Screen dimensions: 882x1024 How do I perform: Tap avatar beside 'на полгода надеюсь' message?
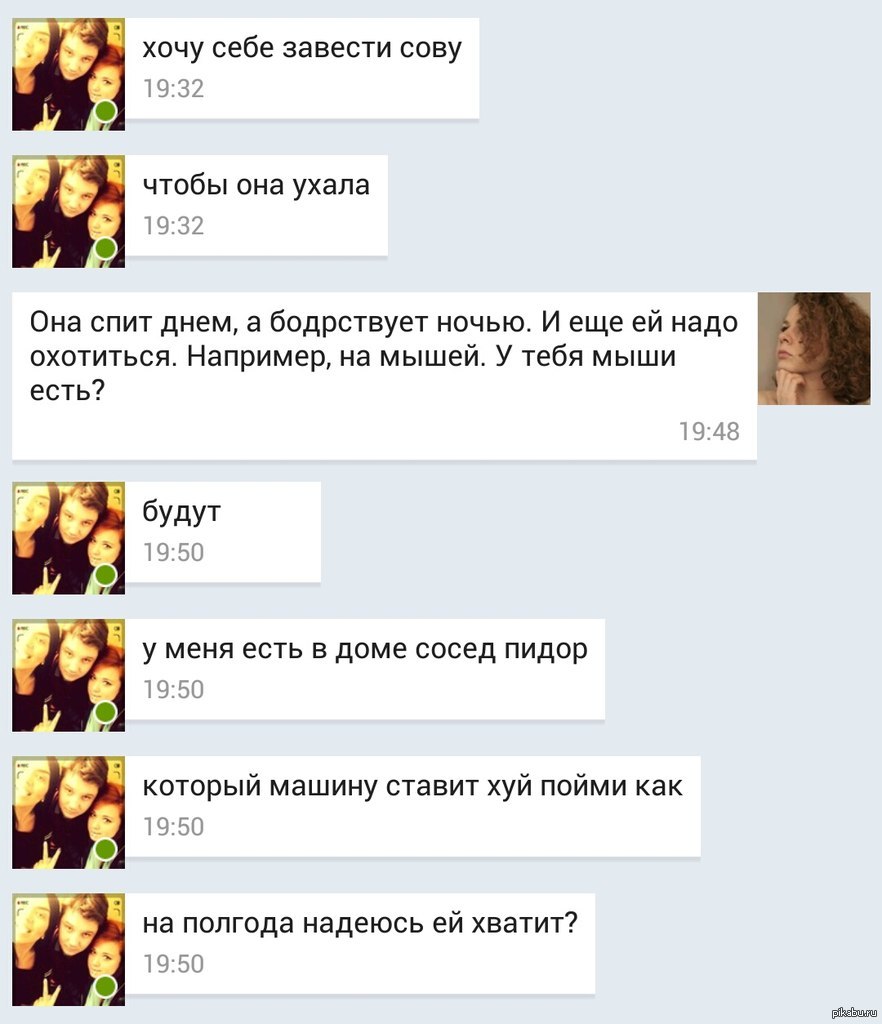point(69,950)
